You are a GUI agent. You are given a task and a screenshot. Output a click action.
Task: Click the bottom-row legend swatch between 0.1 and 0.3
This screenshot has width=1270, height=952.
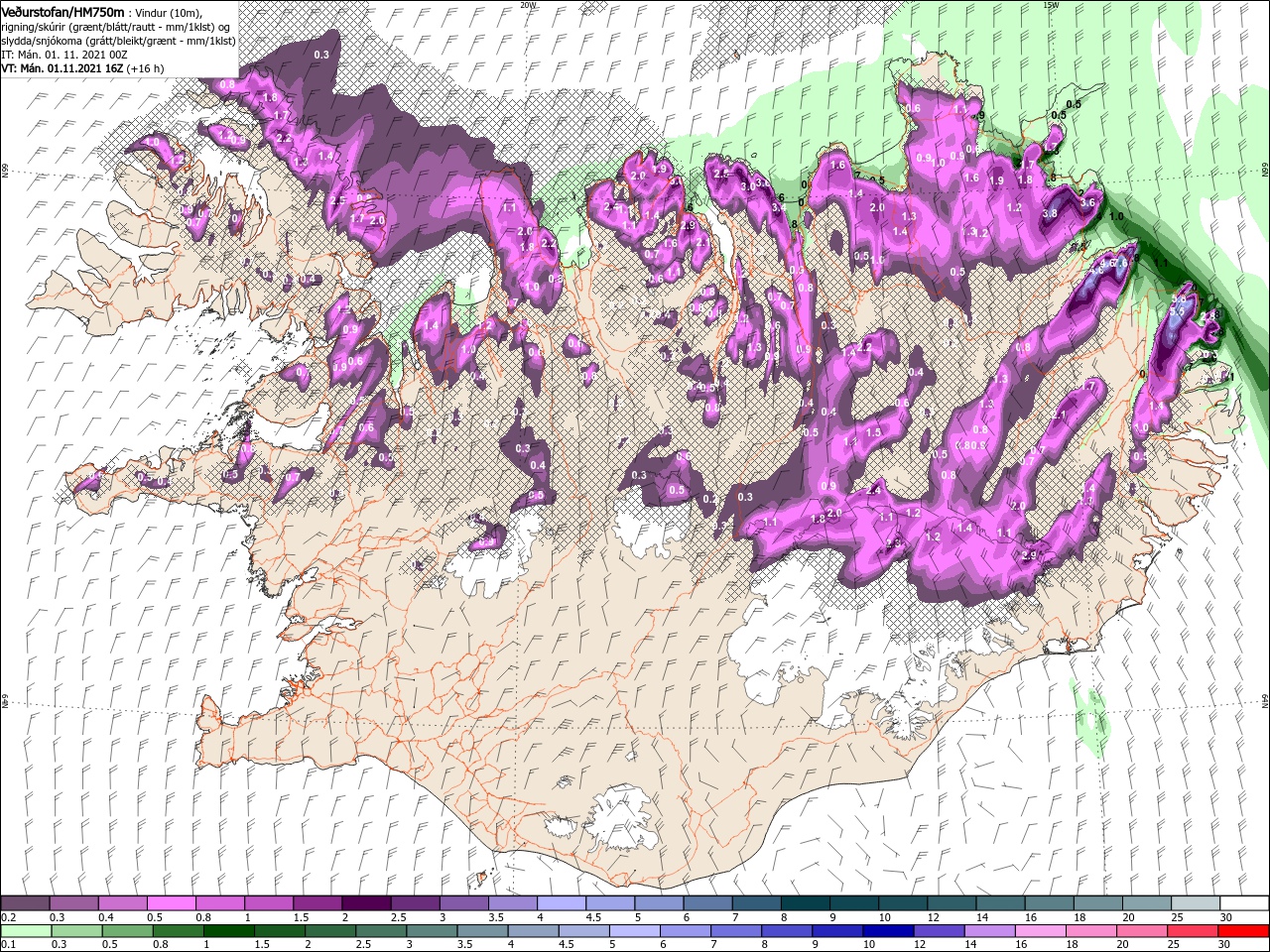click(25, 931)
